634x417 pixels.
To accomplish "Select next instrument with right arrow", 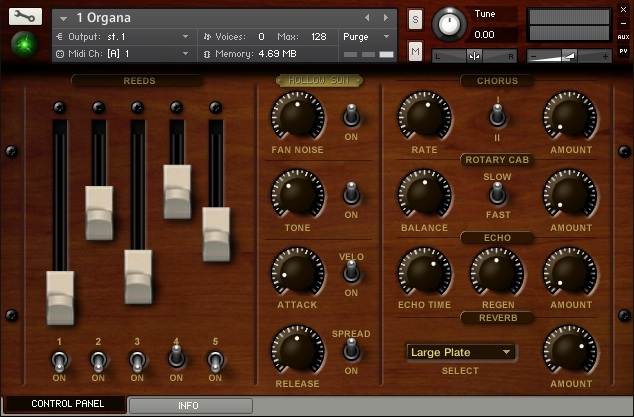I will pos(386,18).
